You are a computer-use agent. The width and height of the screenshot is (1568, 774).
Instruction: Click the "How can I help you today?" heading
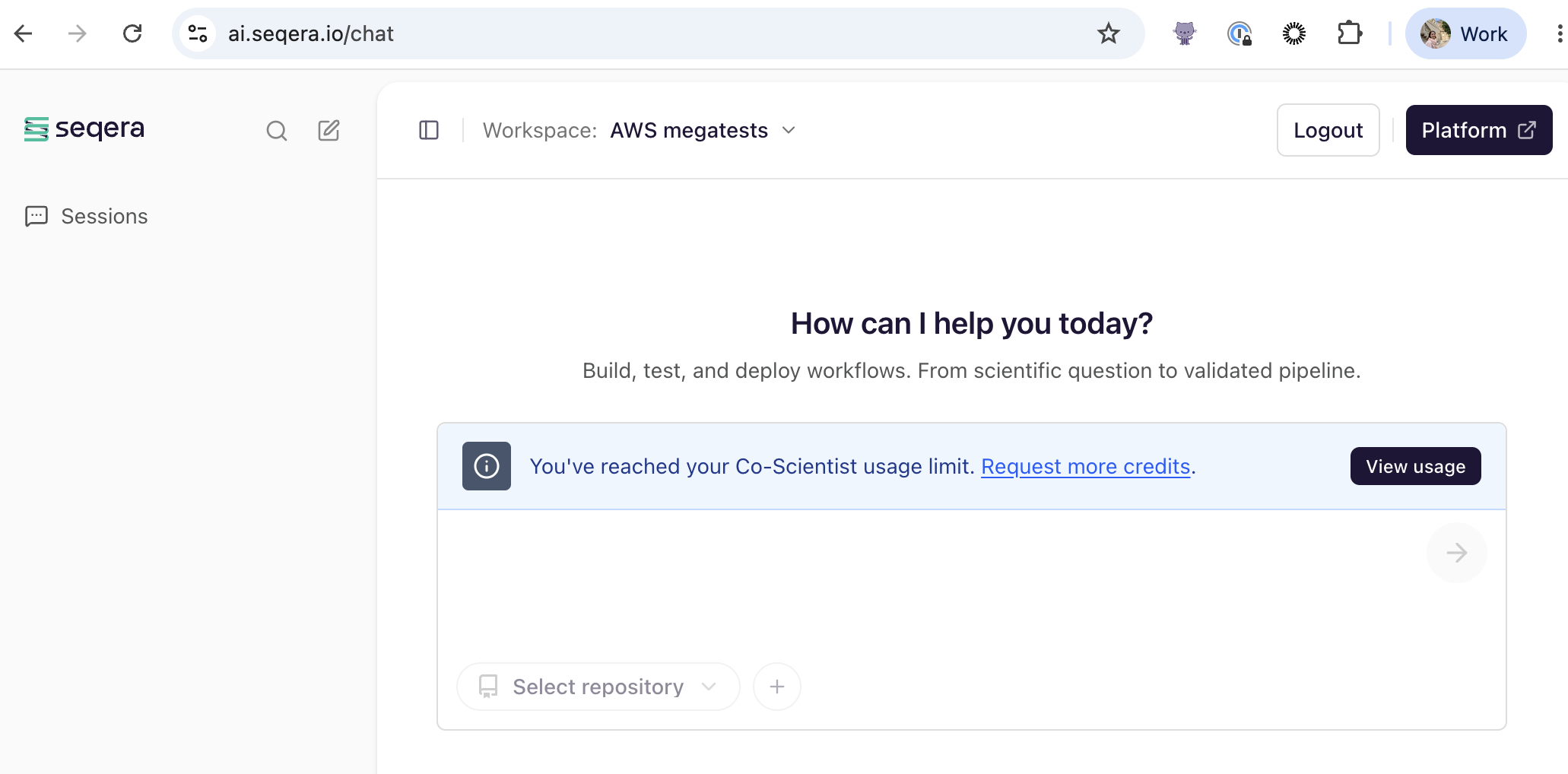tap(972, 324)
